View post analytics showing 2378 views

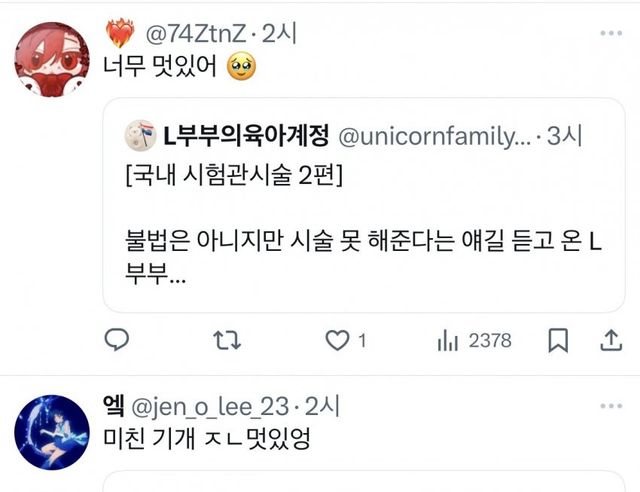point(475,341)
